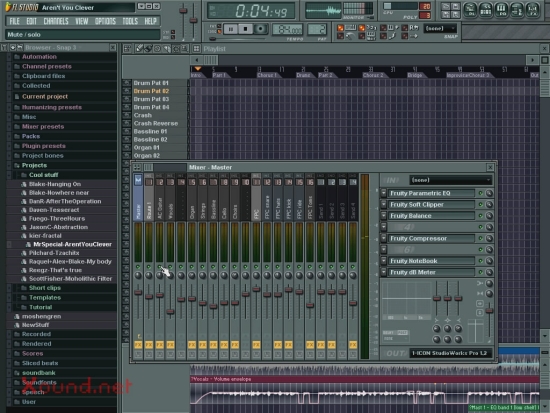The width and height of the screenshot is (550, 413).
Task: Pause playback with the transport pause button
Action: 231,29
